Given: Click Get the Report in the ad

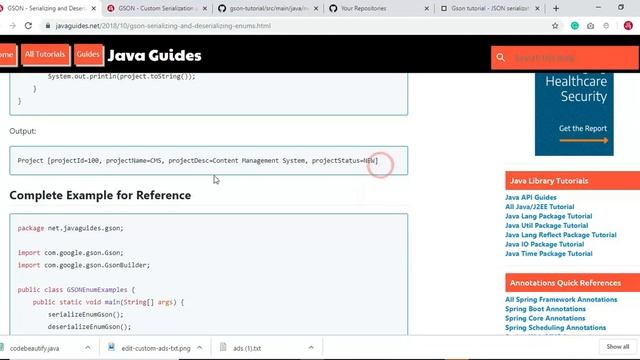Looking at the screenshot, I should (x=583, y=129).
